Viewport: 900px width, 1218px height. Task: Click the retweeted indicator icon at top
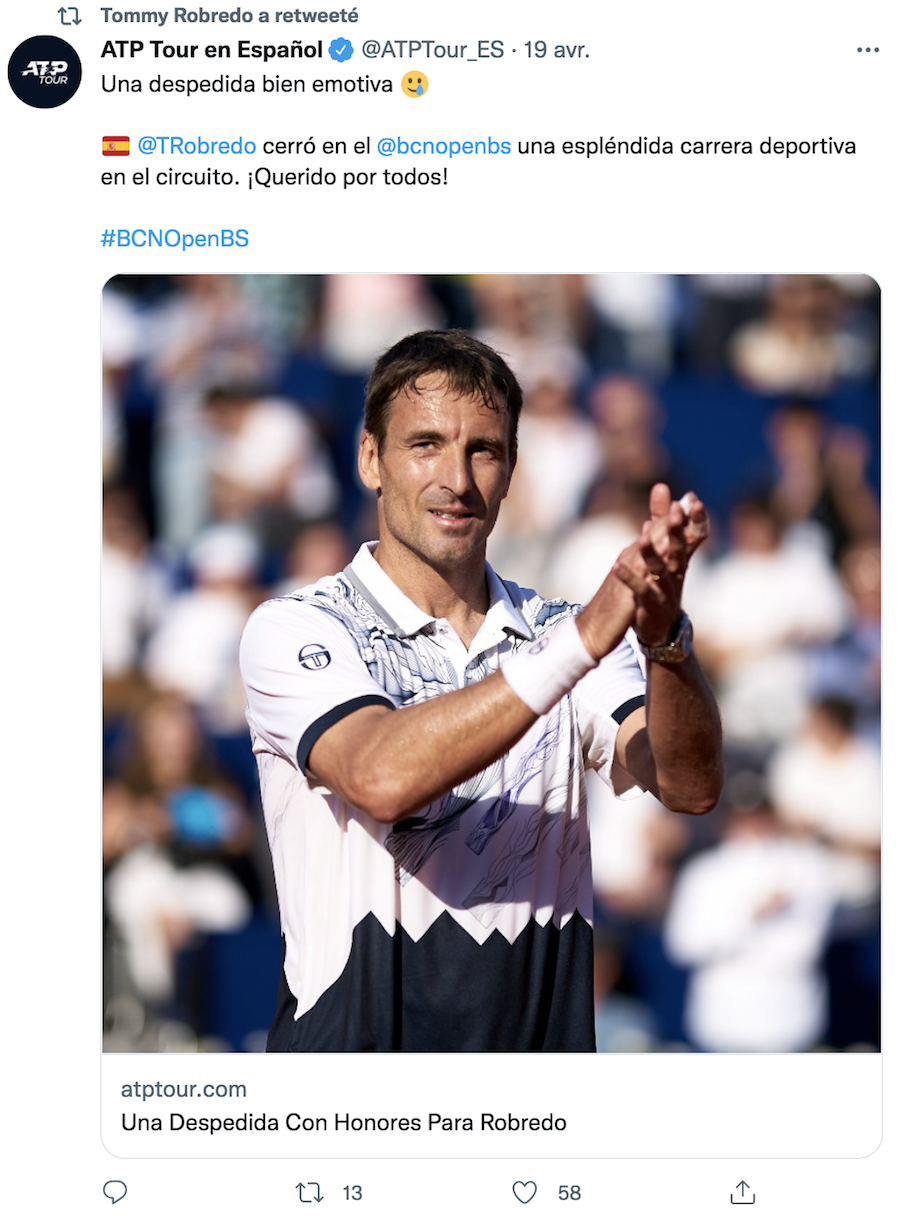pos(69,16)
